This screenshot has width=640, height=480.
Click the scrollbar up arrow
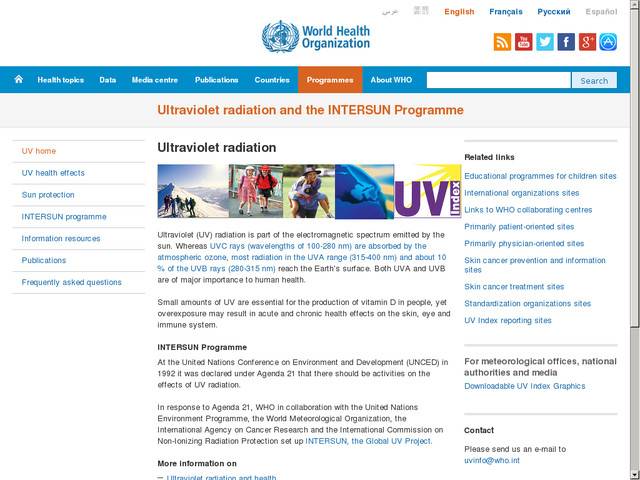[635, 4]
